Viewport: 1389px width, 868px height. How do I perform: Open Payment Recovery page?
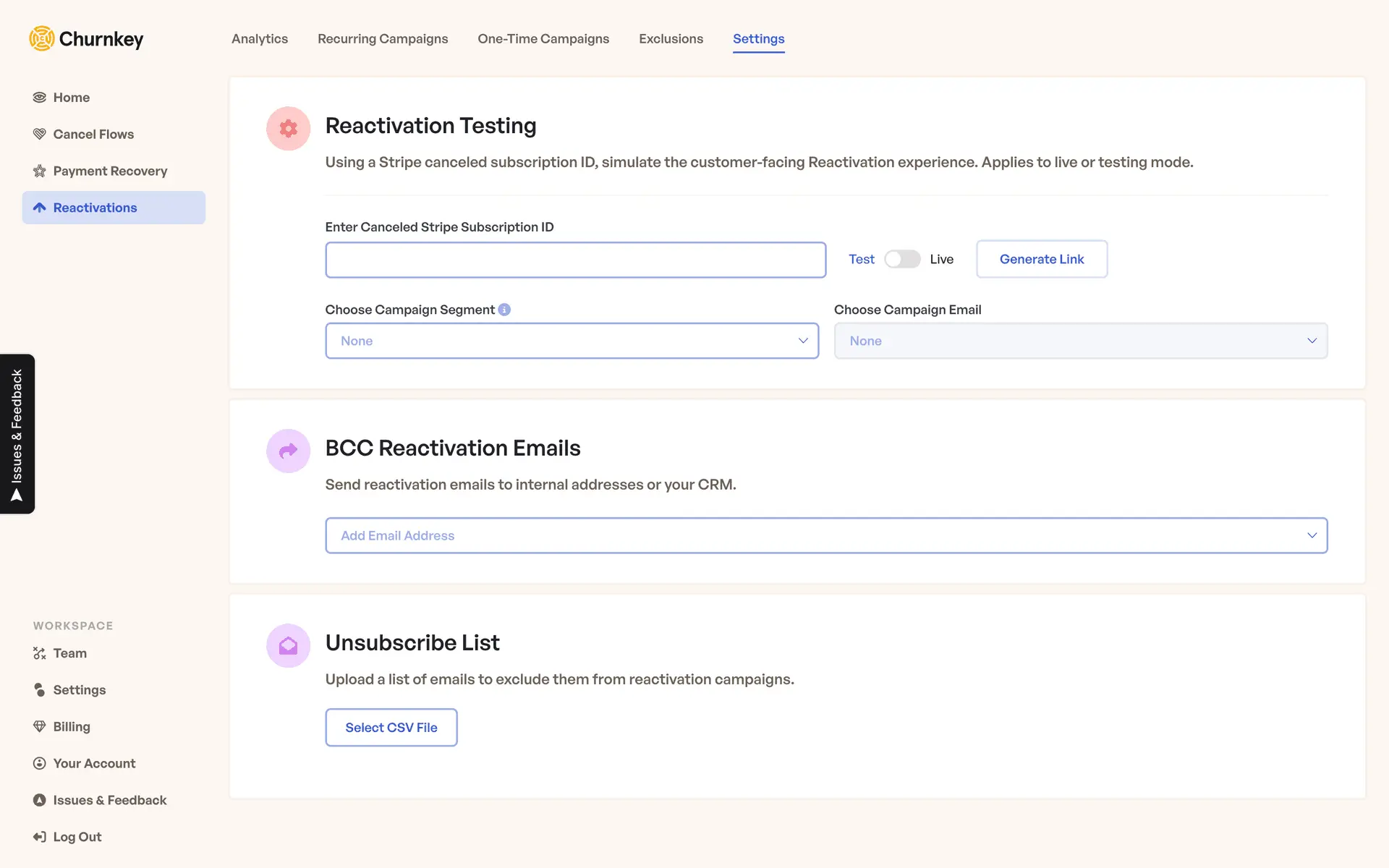pyautogui.click(x=110, y=171)
